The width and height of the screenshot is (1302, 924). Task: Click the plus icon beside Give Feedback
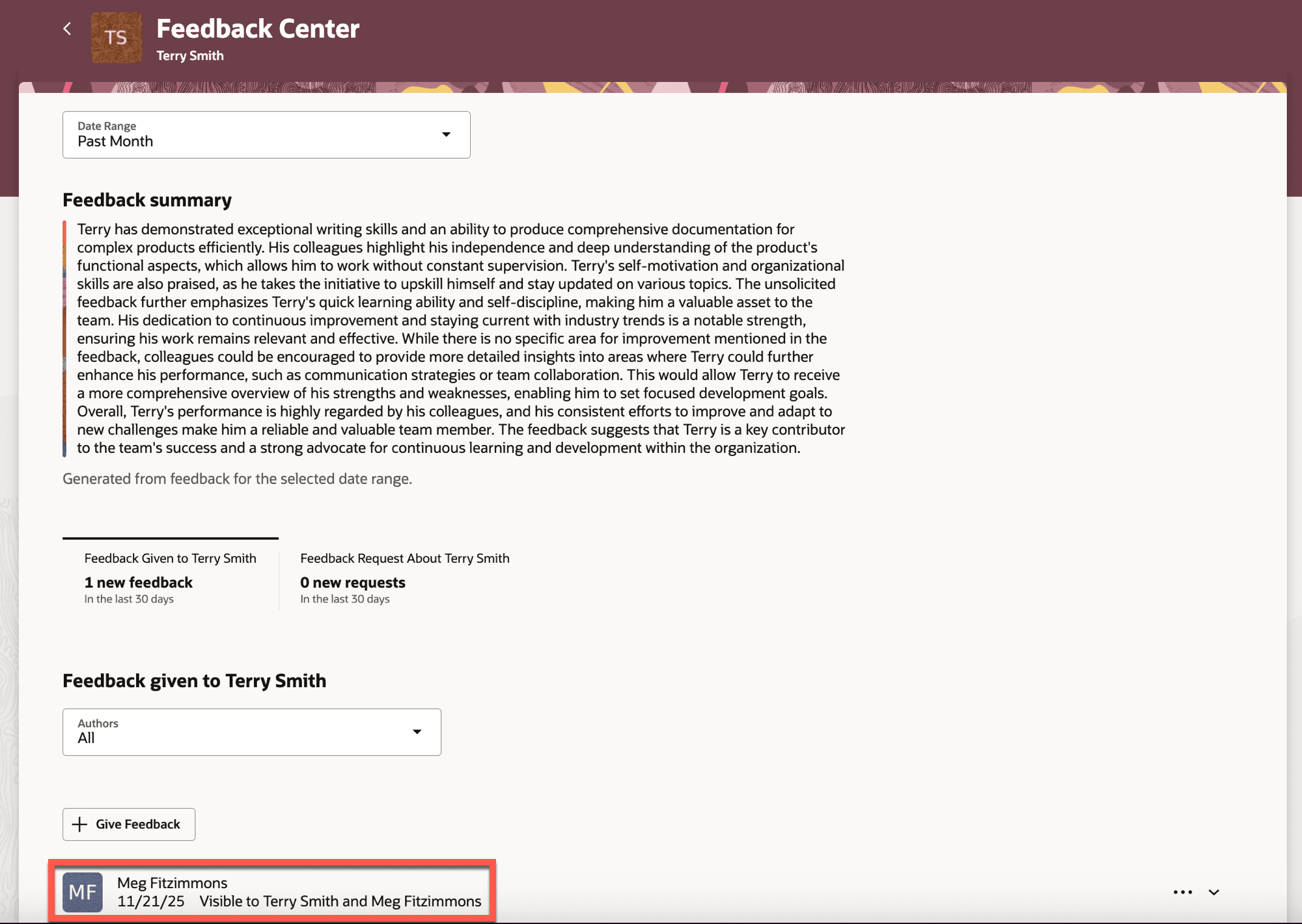pos(79,824)
